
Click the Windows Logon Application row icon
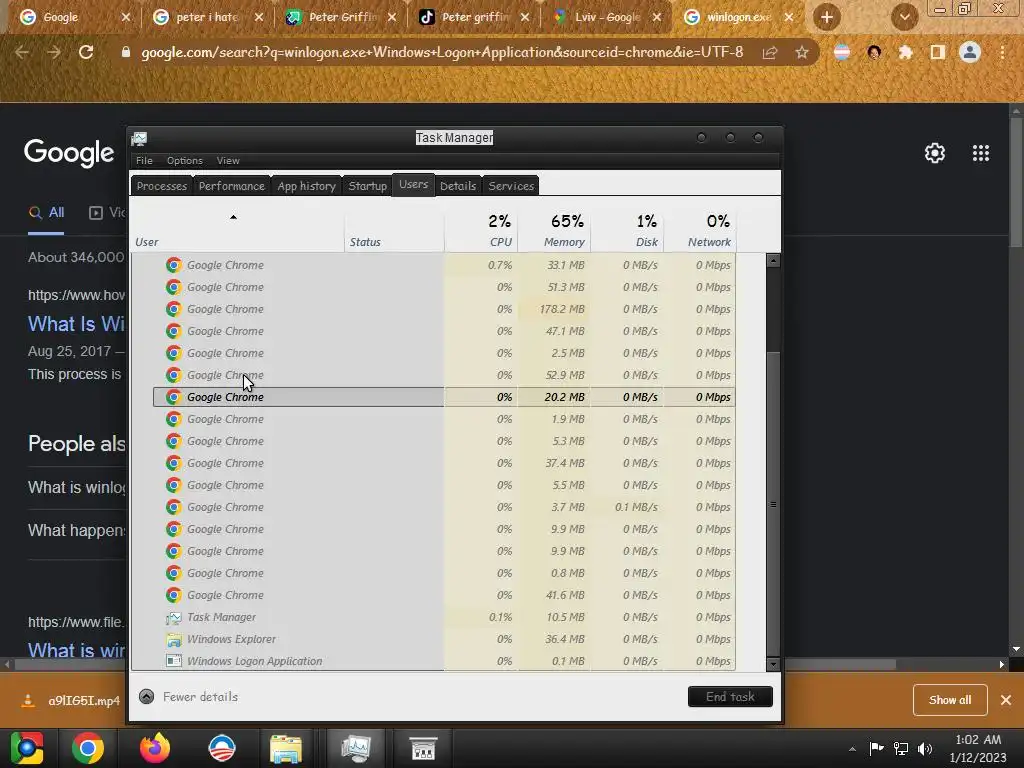click(174, 661)
